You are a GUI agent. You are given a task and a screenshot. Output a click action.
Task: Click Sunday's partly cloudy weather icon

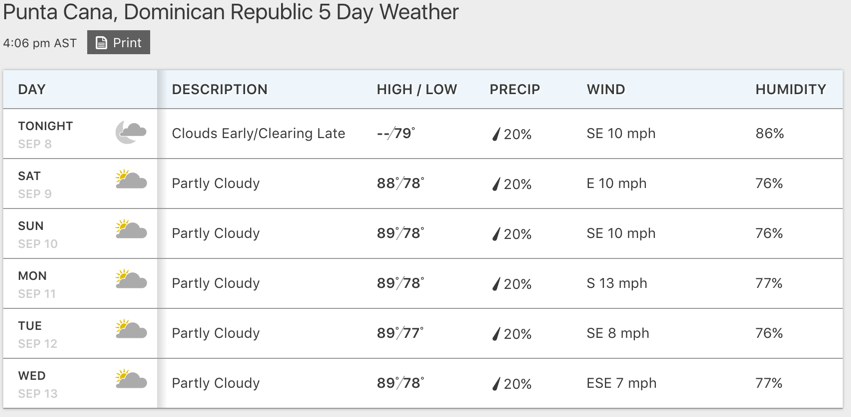point(131,229)
